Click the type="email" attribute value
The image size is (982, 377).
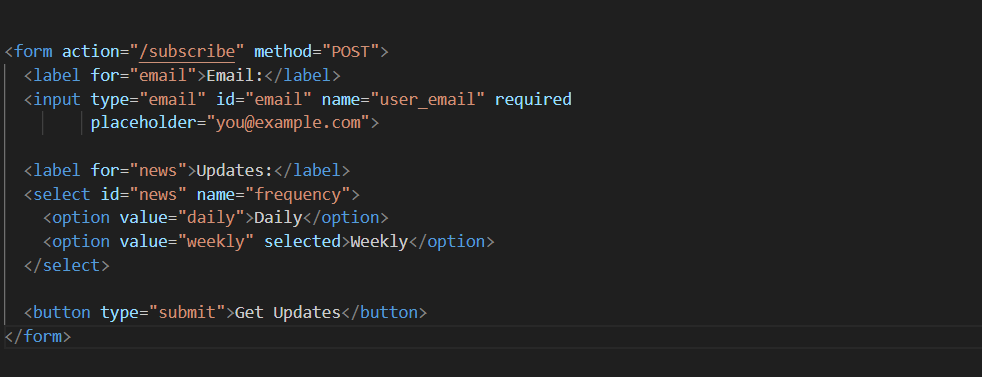[172, 99]
